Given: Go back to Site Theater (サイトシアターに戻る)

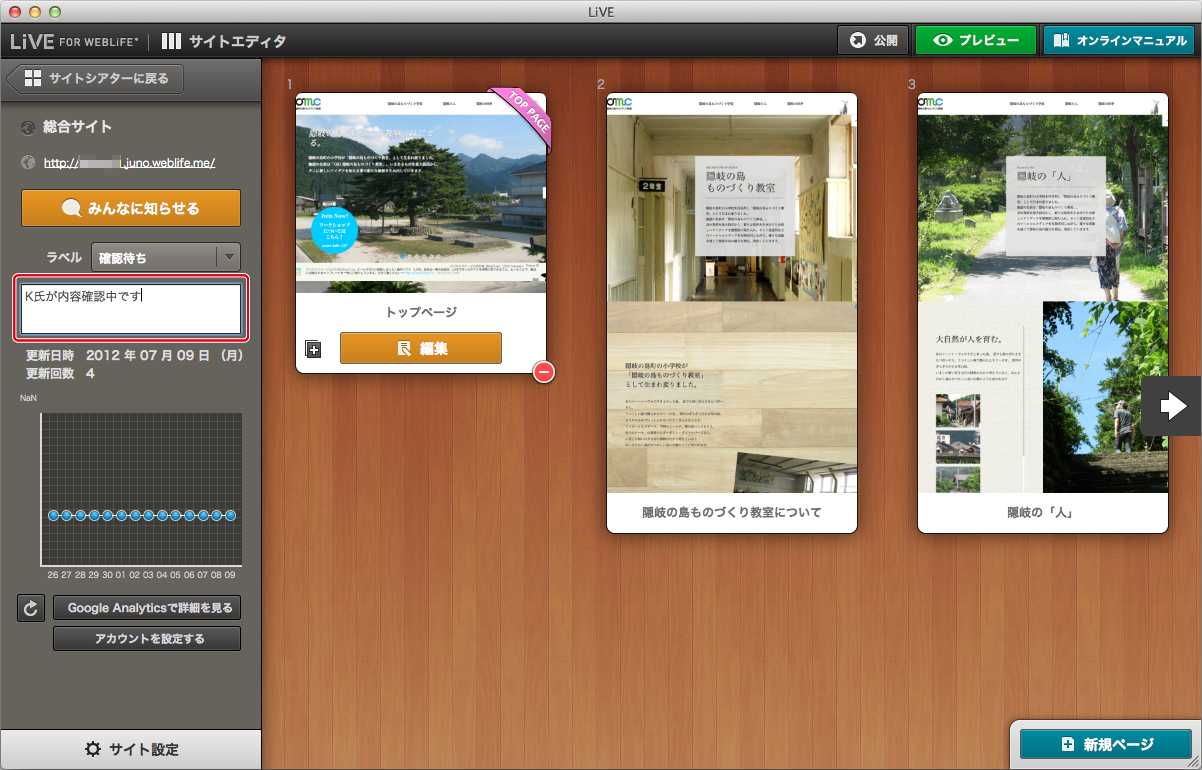Looking at the screenshot, I should pyautogui.click(x=95, y=78).
